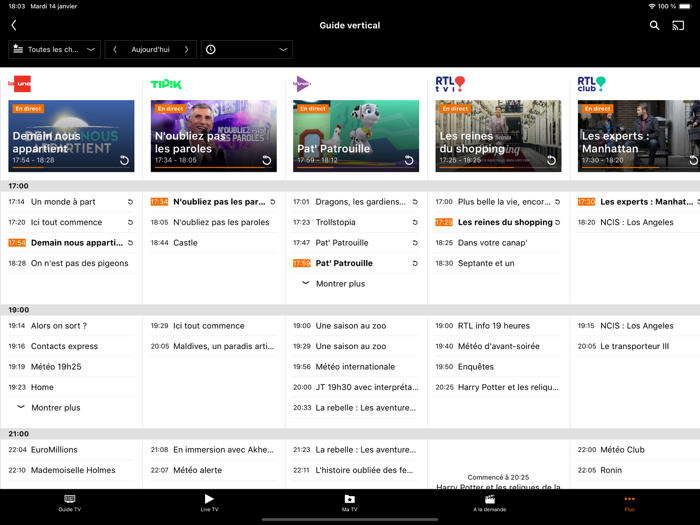Tap replay icon for Plus belle la vie
Screen dimensions: 700x525
558,202
